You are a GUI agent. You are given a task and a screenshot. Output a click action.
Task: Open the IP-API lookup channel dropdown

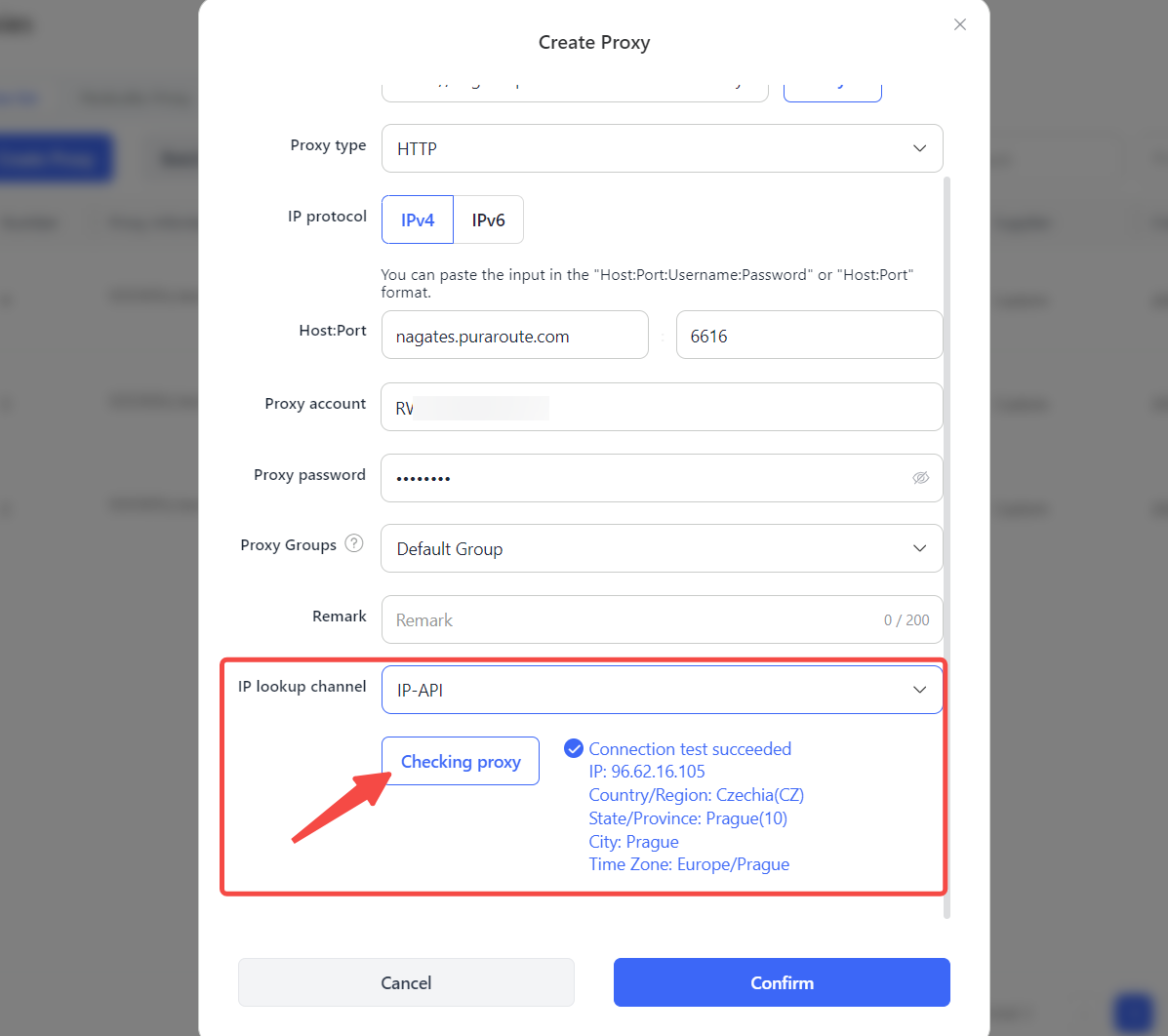click(662, 690)
